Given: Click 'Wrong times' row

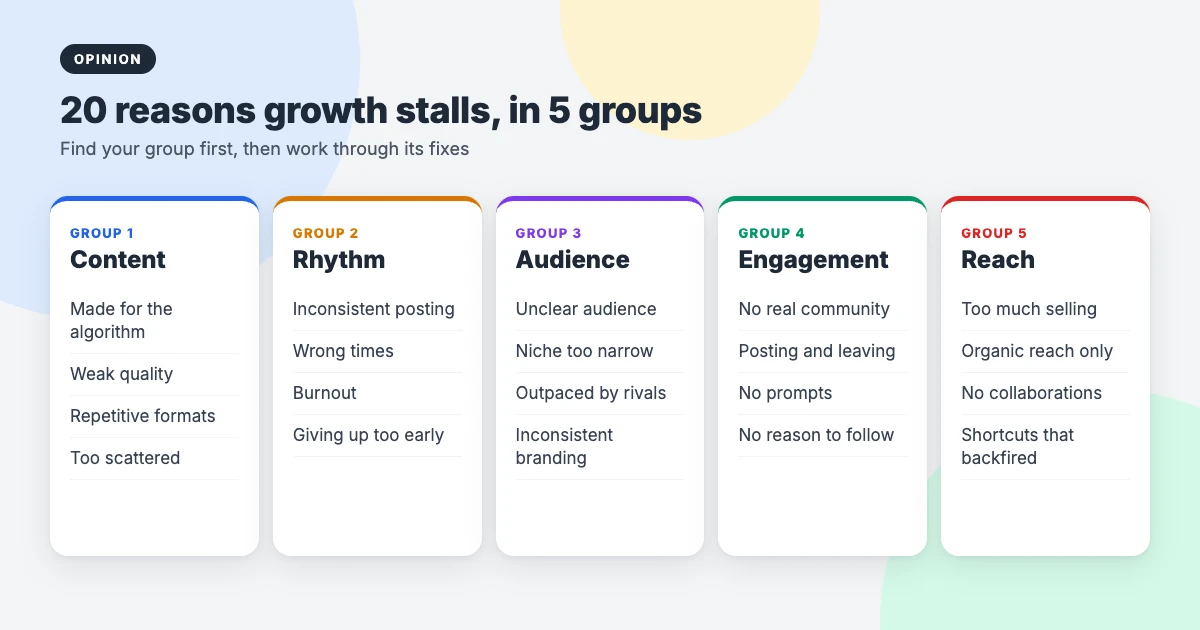Looking at the screenshot, I should coord(377,351).
